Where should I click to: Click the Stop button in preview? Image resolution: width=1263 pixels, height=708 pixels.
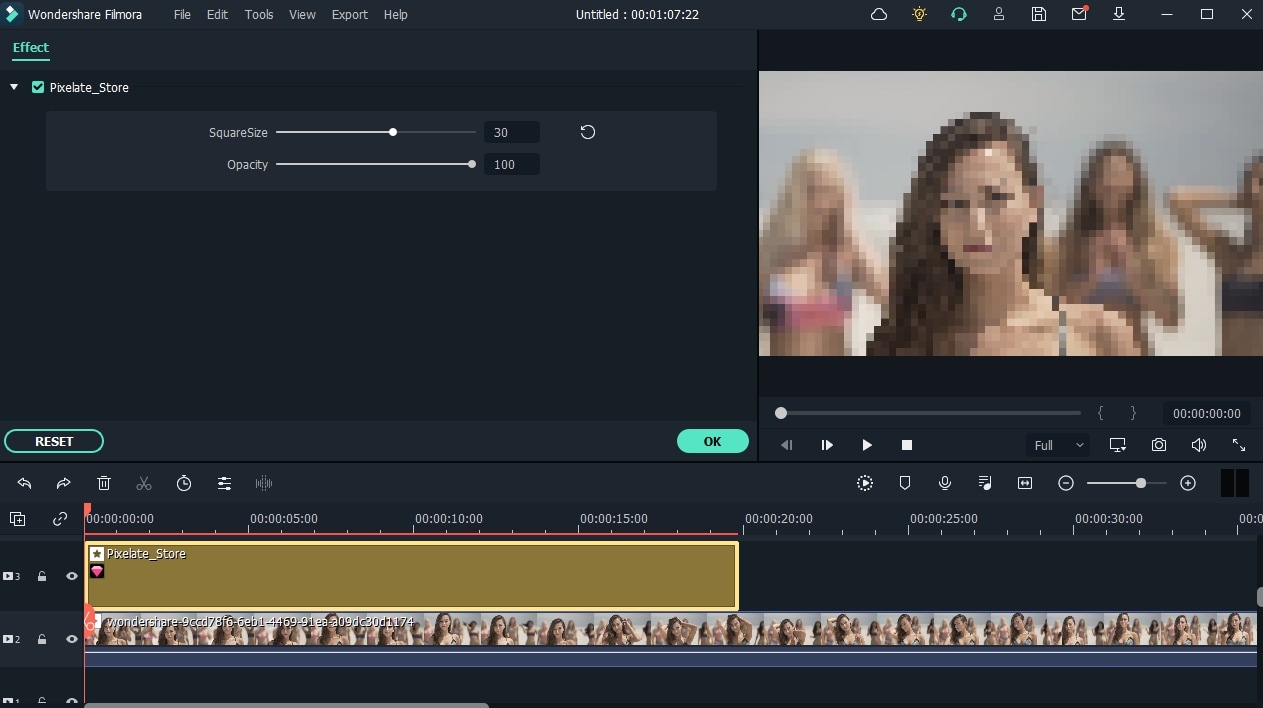[x=907, y=445]
